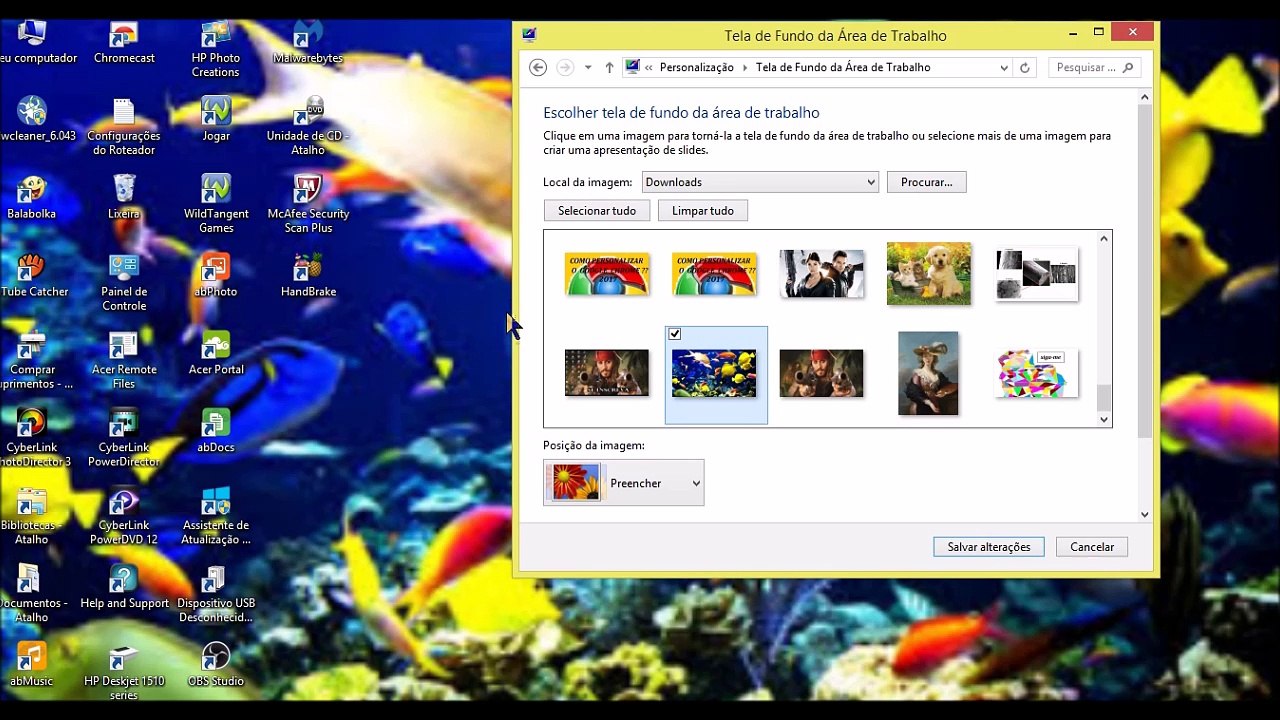Select the abPhoto desktop icon
The image size is (1280, 720).
click(216, 276)
